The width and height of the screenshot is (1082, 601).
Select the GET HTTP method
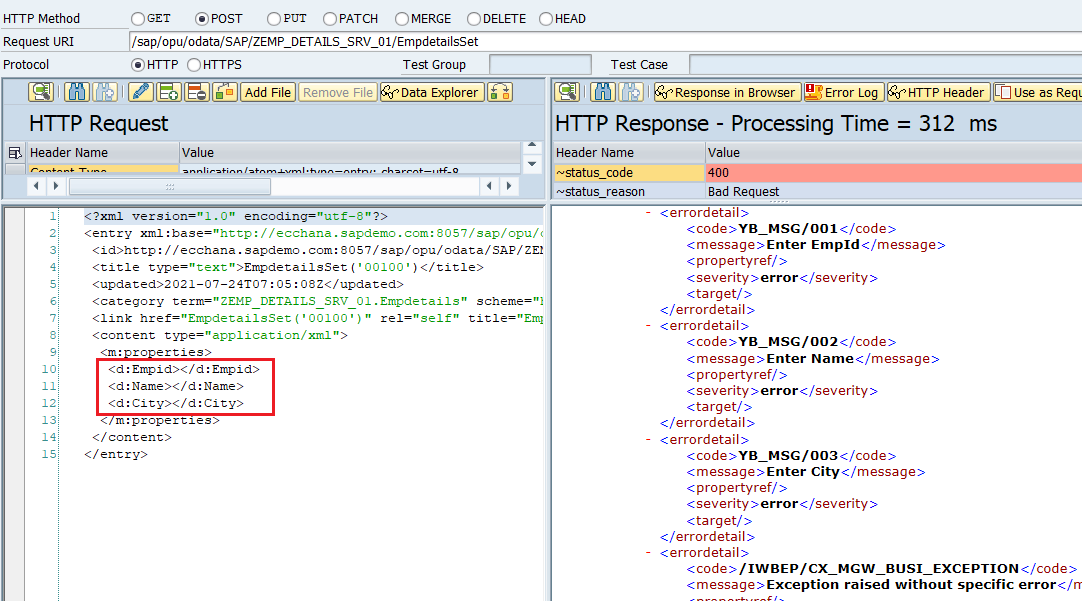click(139, 18)
